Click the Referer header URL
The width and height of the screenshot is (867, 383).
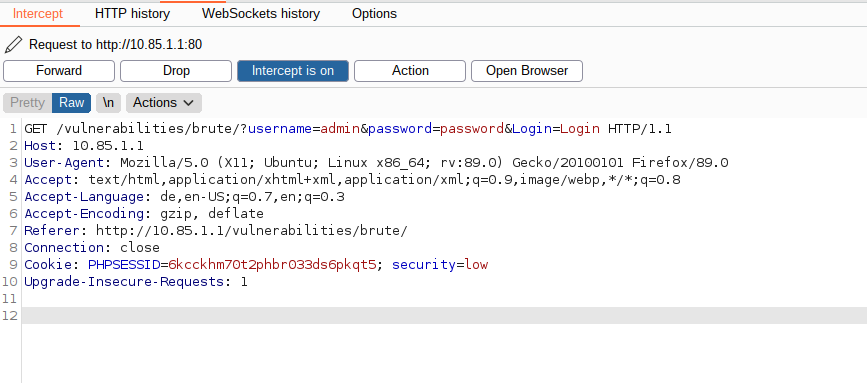tap(252, 231)
